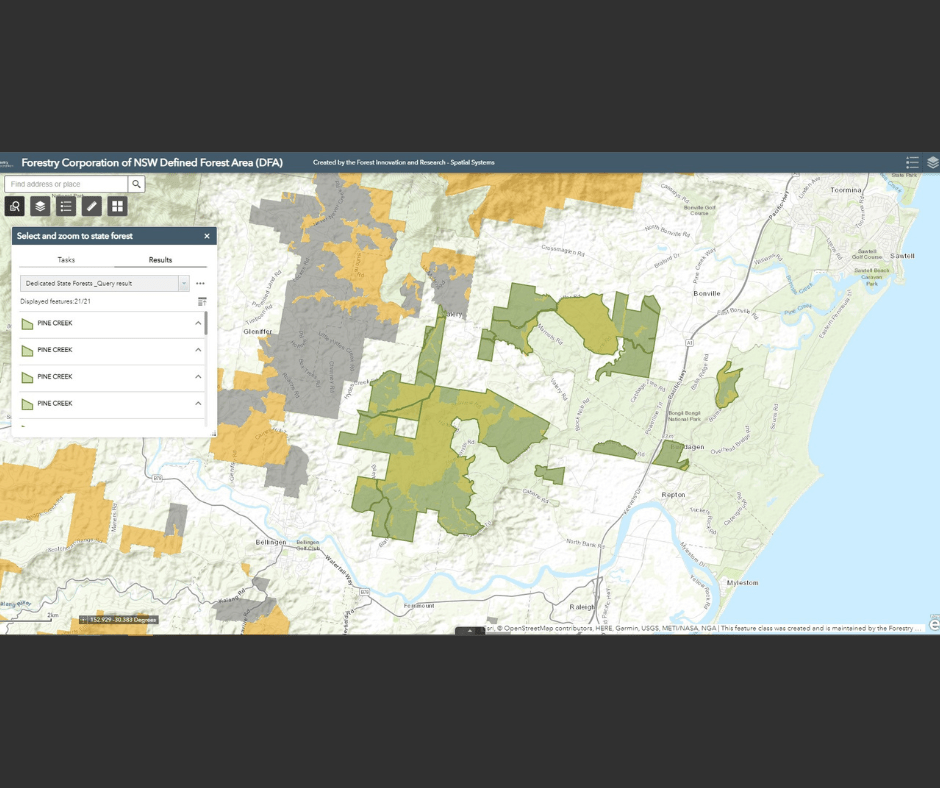Open the legend icon in top-right header
Image resolution: width=940 pixels, height=788 pixels.
pos(912,162)
